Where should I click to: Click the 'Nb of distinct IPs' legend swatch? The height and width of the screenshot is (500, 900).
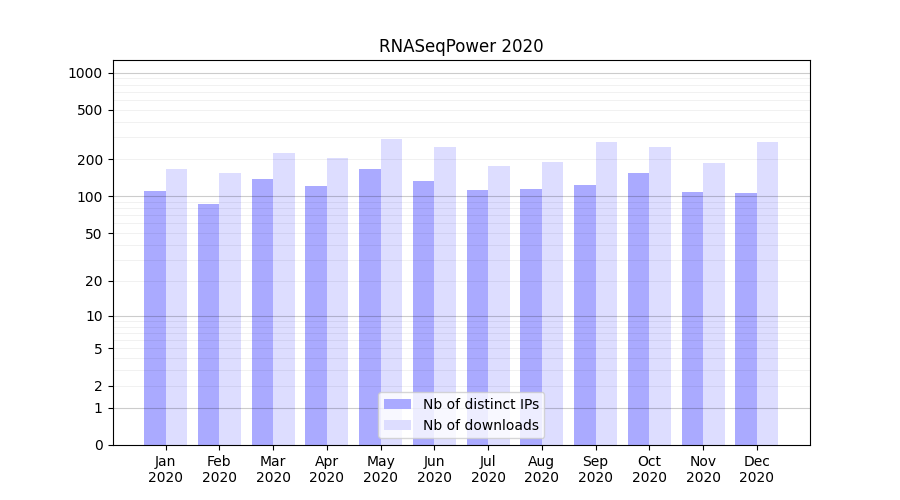click(x=397, y=404)
